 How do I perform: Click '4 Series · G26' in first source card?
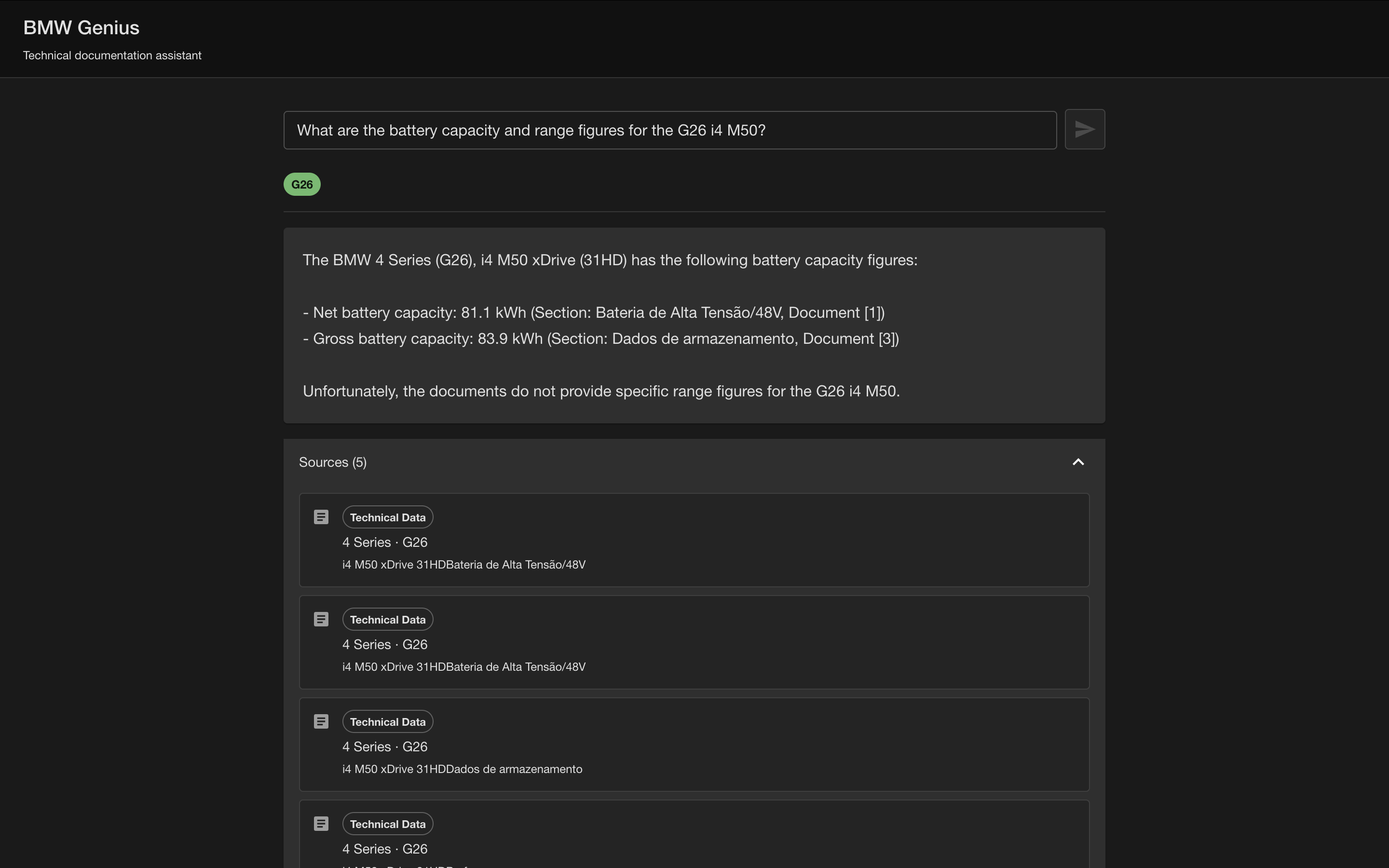pyautogui.click(x=385, y=542)
